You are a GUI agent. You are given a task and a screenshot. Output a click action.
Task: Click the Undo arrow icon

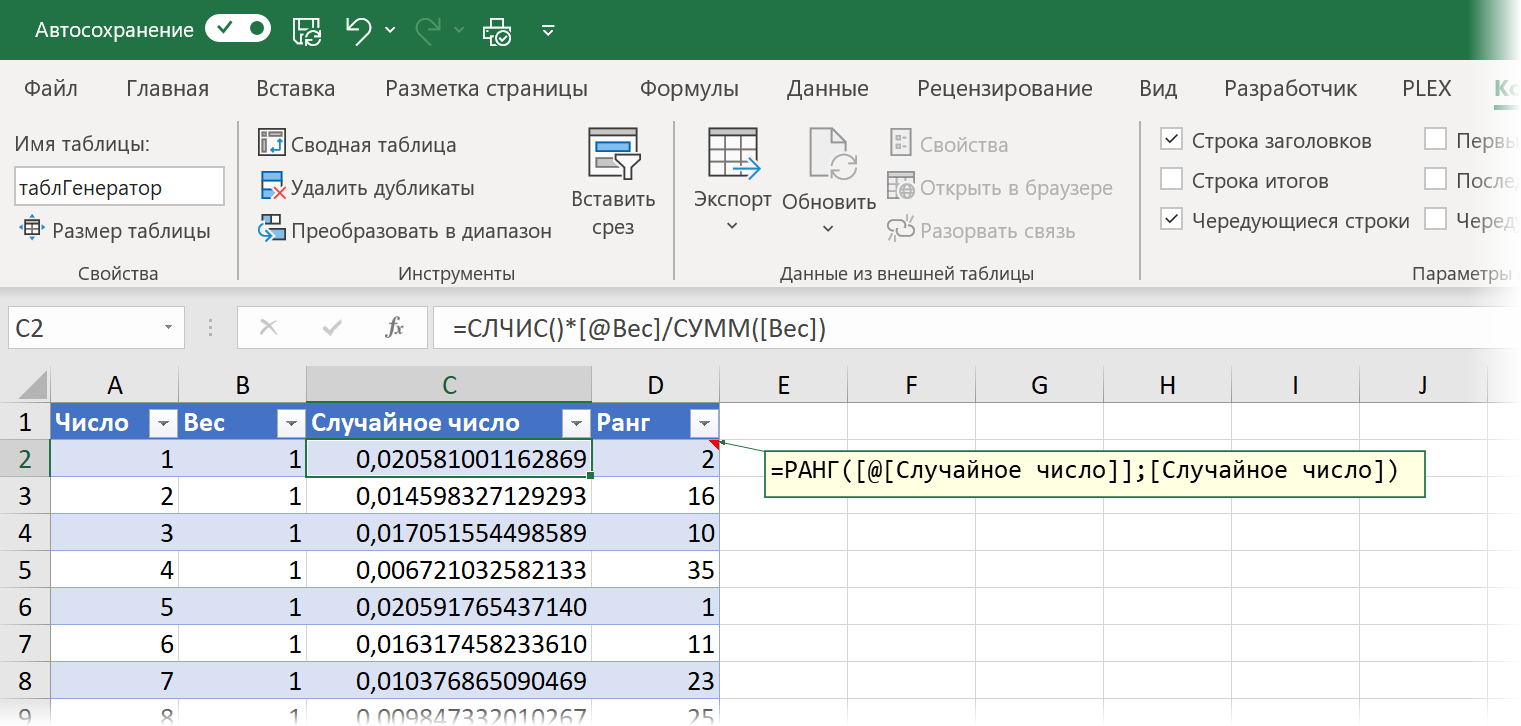(x=359, y=29)
